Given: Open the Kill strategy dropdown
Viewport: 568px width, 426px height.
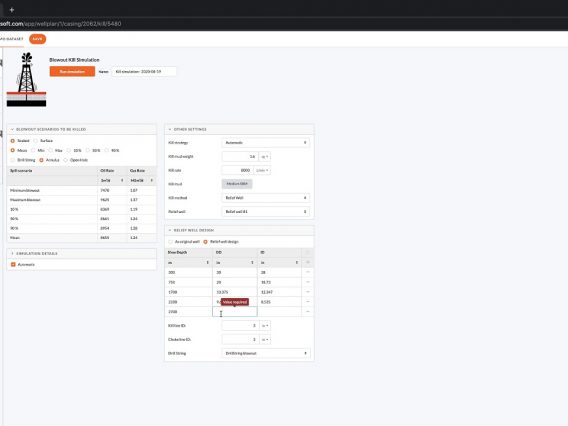Looking at the screenshot, I should [266, 143].
